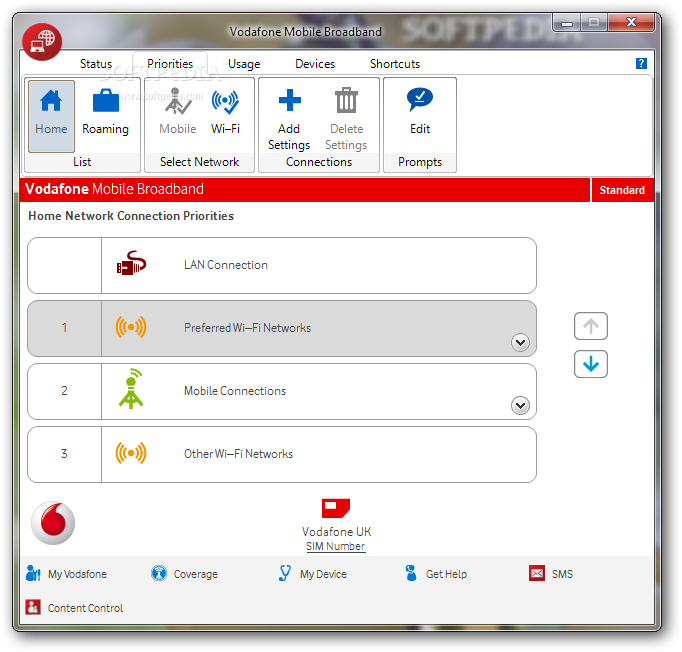The width and height of the screenshot is (682, 652).
Task: Open the Get Help shortcut icon
Action: click(411, 573)
